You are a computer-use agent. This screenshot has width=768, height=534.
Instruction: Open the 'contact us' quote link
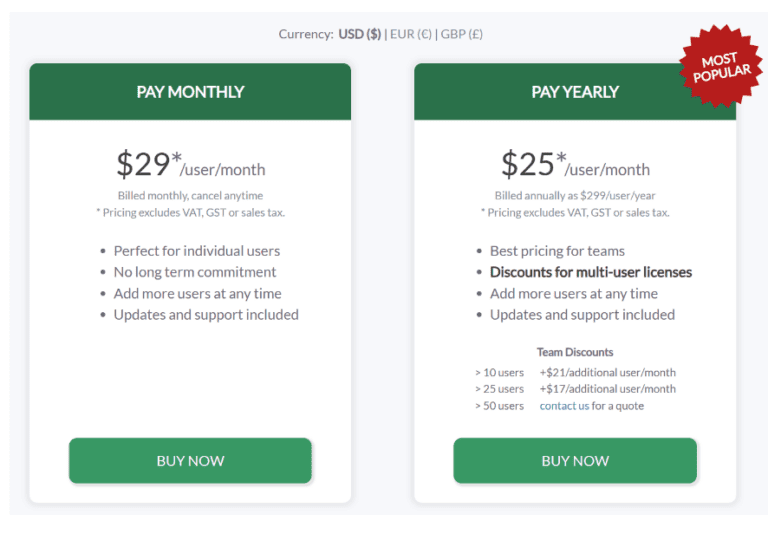click(564, 406)
